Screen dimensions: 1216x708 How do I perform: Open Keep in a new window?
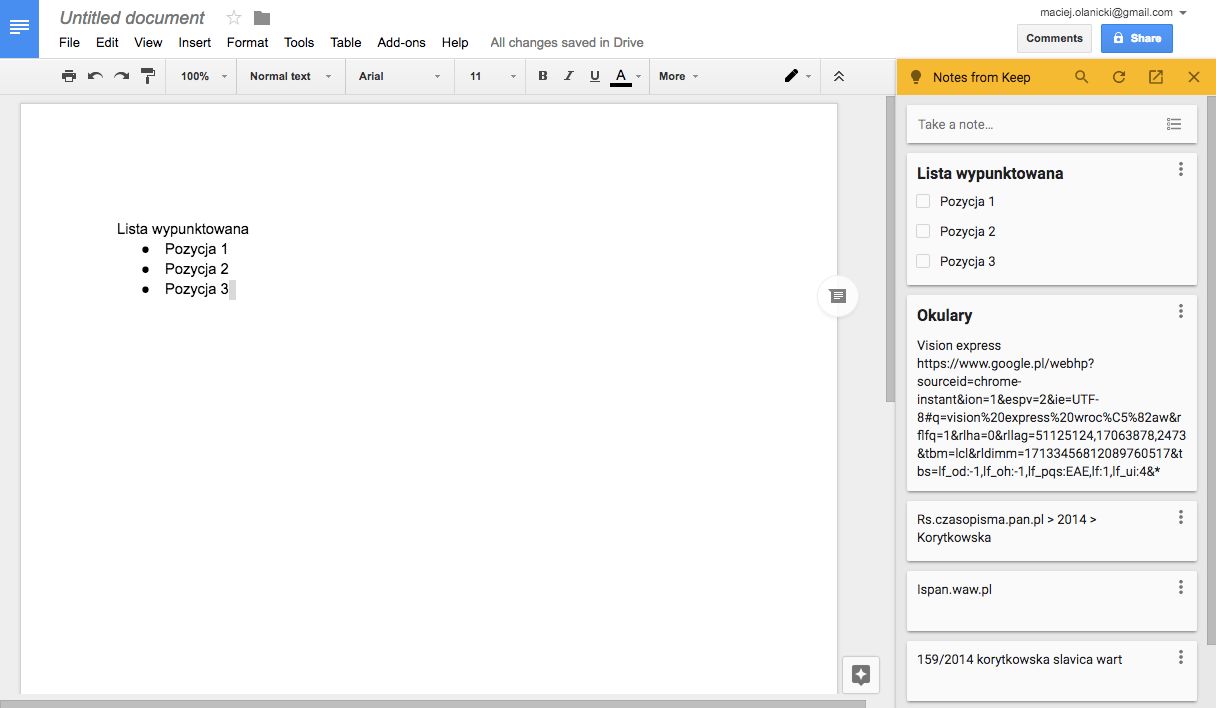click(x=1156, y=77)
